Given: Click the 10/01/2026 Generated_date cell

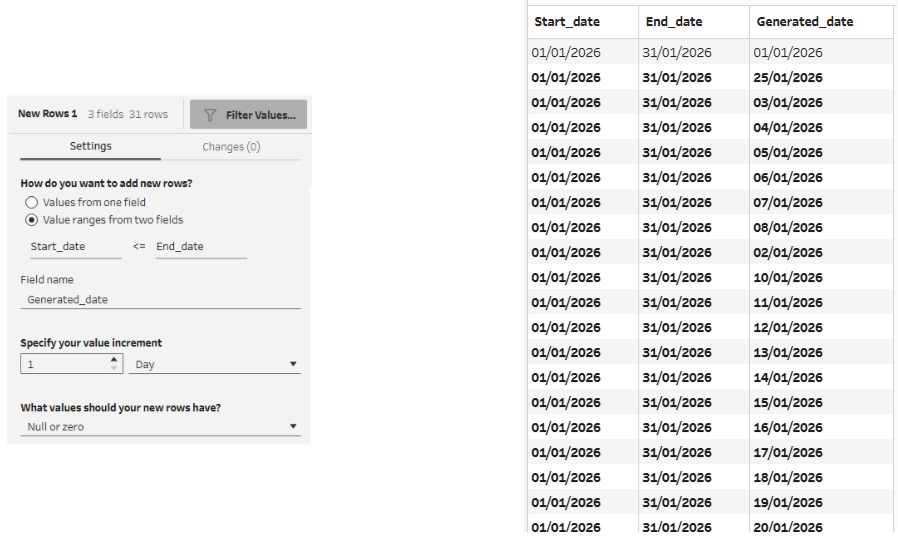Looking at the screenshot, I should pyautogui.click(x=789, y=278).
